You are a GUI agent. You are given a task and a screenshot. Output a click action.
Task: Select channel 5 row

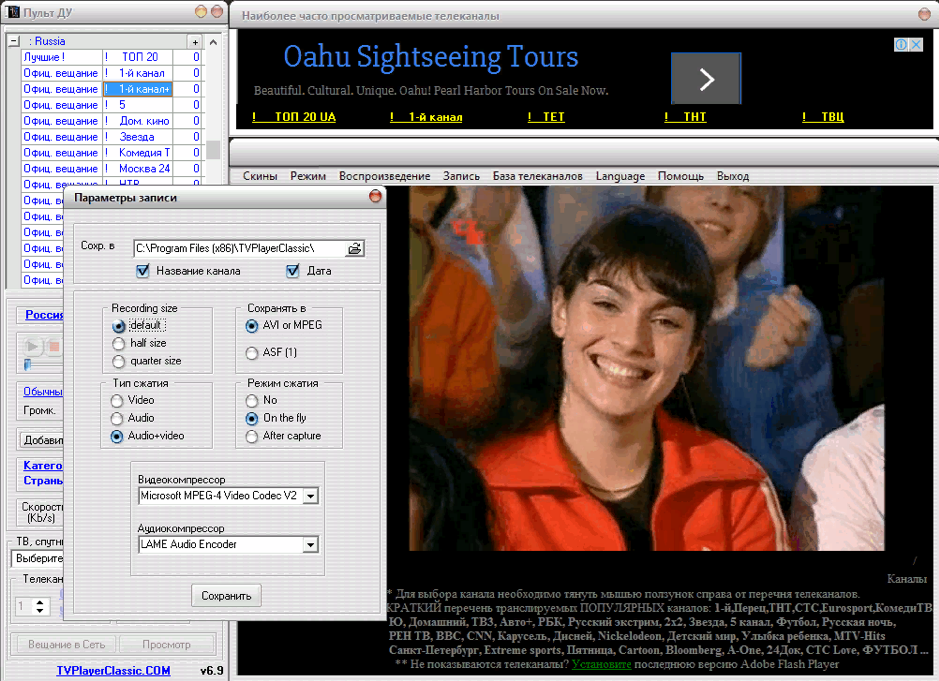[x=111, y=105]
